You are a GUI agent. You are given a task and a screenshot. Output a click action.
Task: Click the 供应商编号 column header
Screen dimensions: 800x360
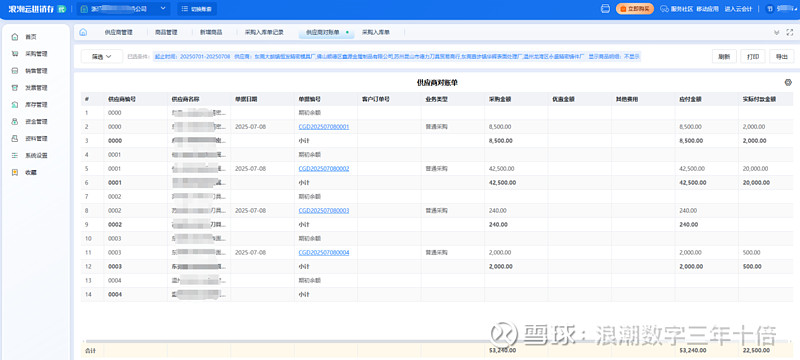click(135, 99)
